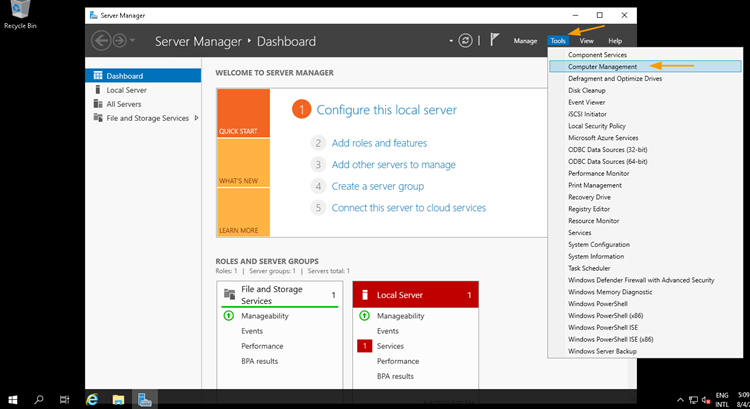Viewport: 750px width, 409px height.
Task: Select Component Services from Tools menu
Action: pyautogui.click(x=597, y=55)
